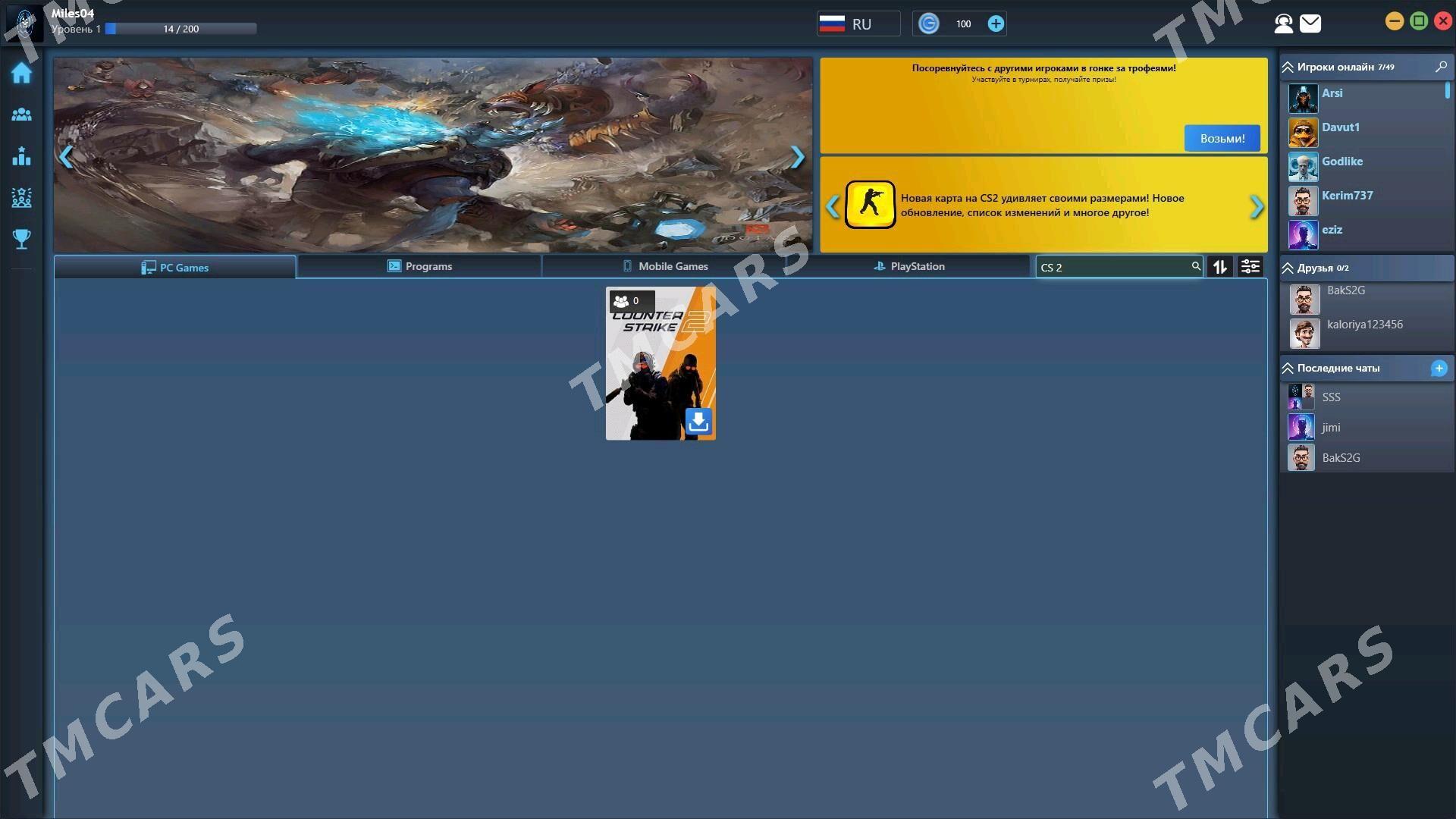
Task: Start new chat with plus icon
Action: point(1439,368)
